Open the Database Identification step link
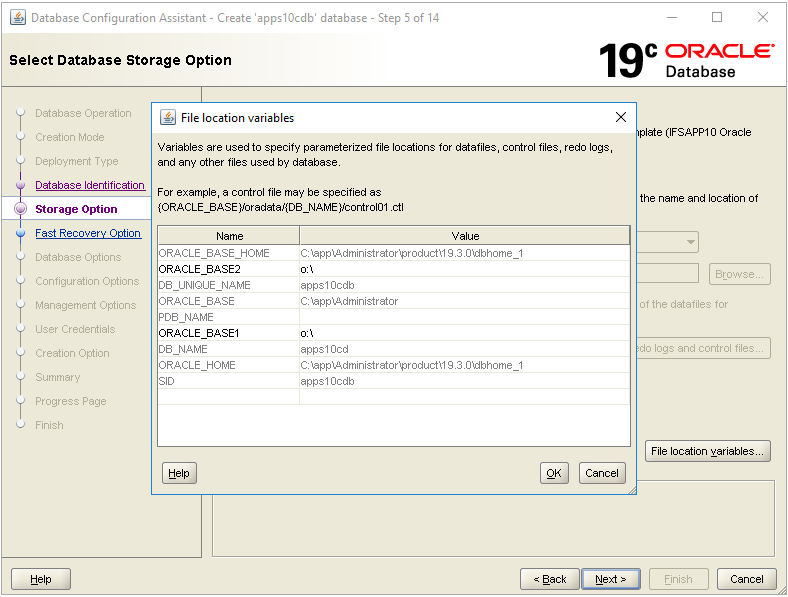Viewport: 788px width, 597px height. pyautogui.click(x=90, y=185)
